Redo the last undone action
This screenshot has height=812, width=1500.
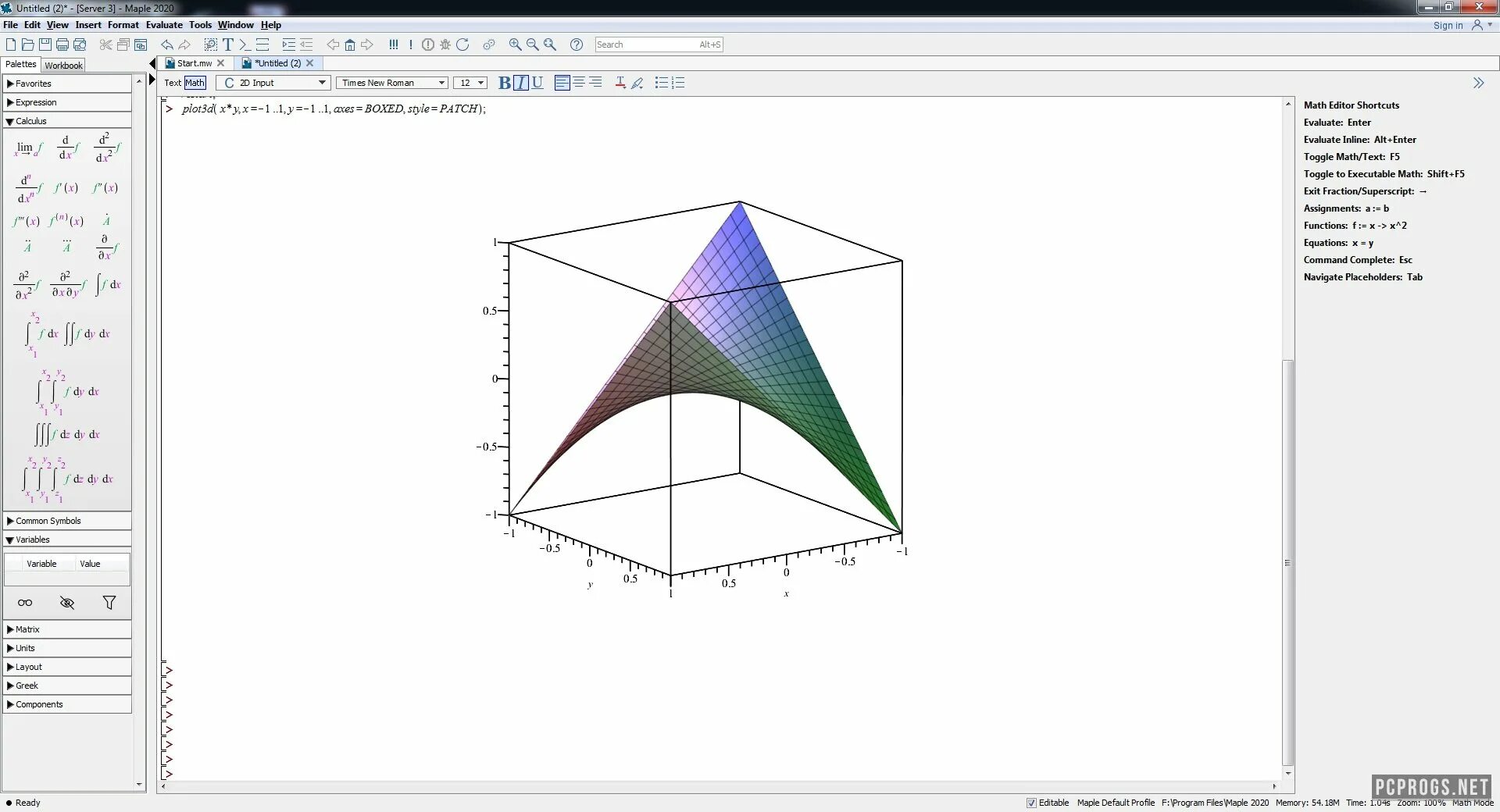pos(184,45)
